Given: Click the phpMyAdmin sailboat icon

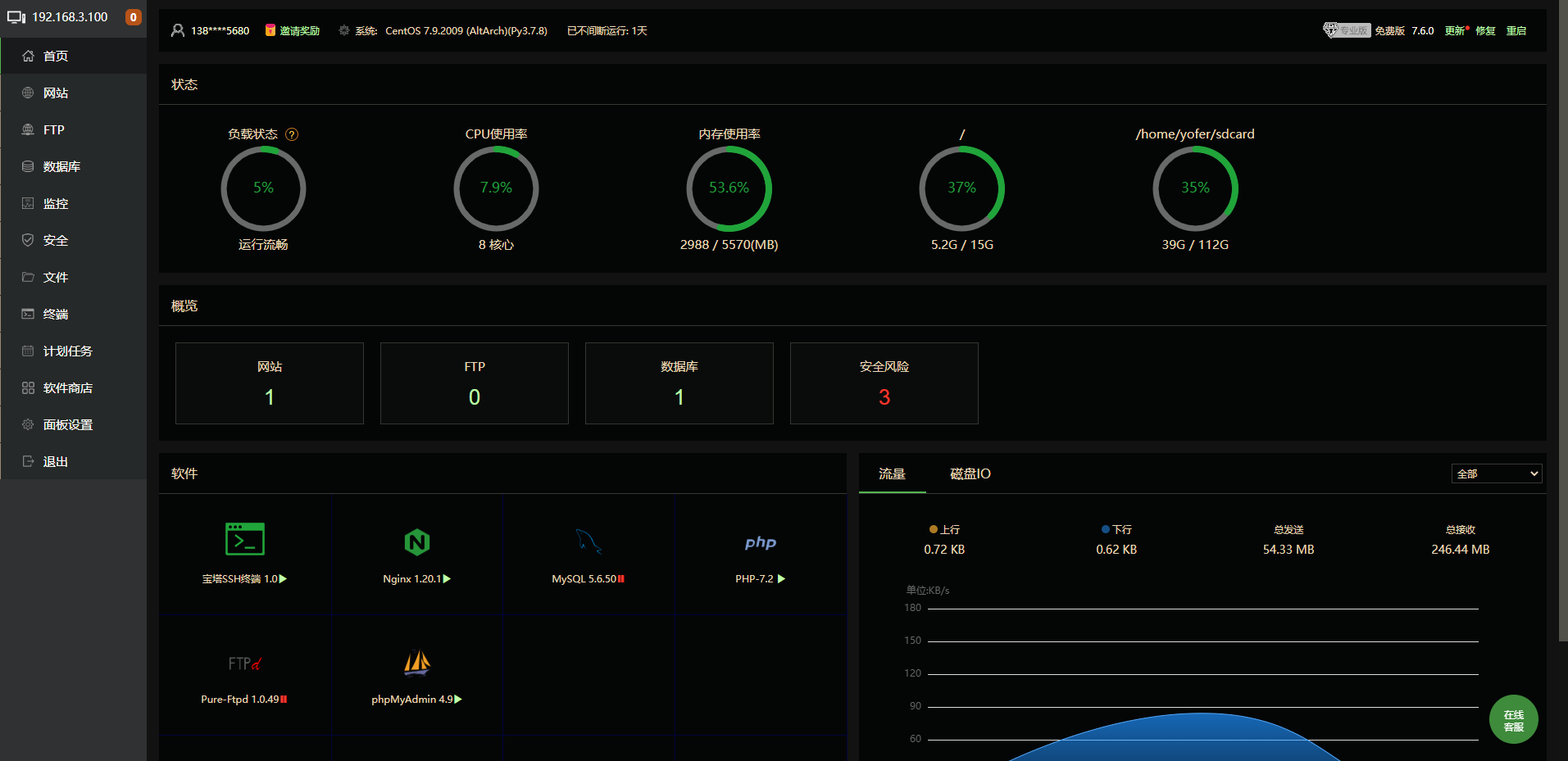Looking at the screenshot, I should pyautogui.click(x=417, y=663).
